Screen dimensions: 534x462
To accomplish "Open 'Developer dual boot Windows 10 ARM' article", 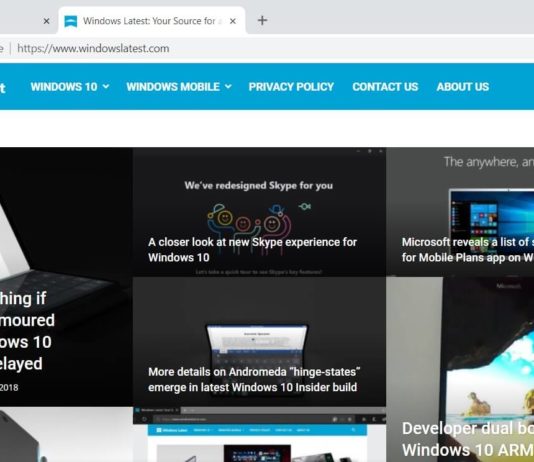I will click(468, 439).
